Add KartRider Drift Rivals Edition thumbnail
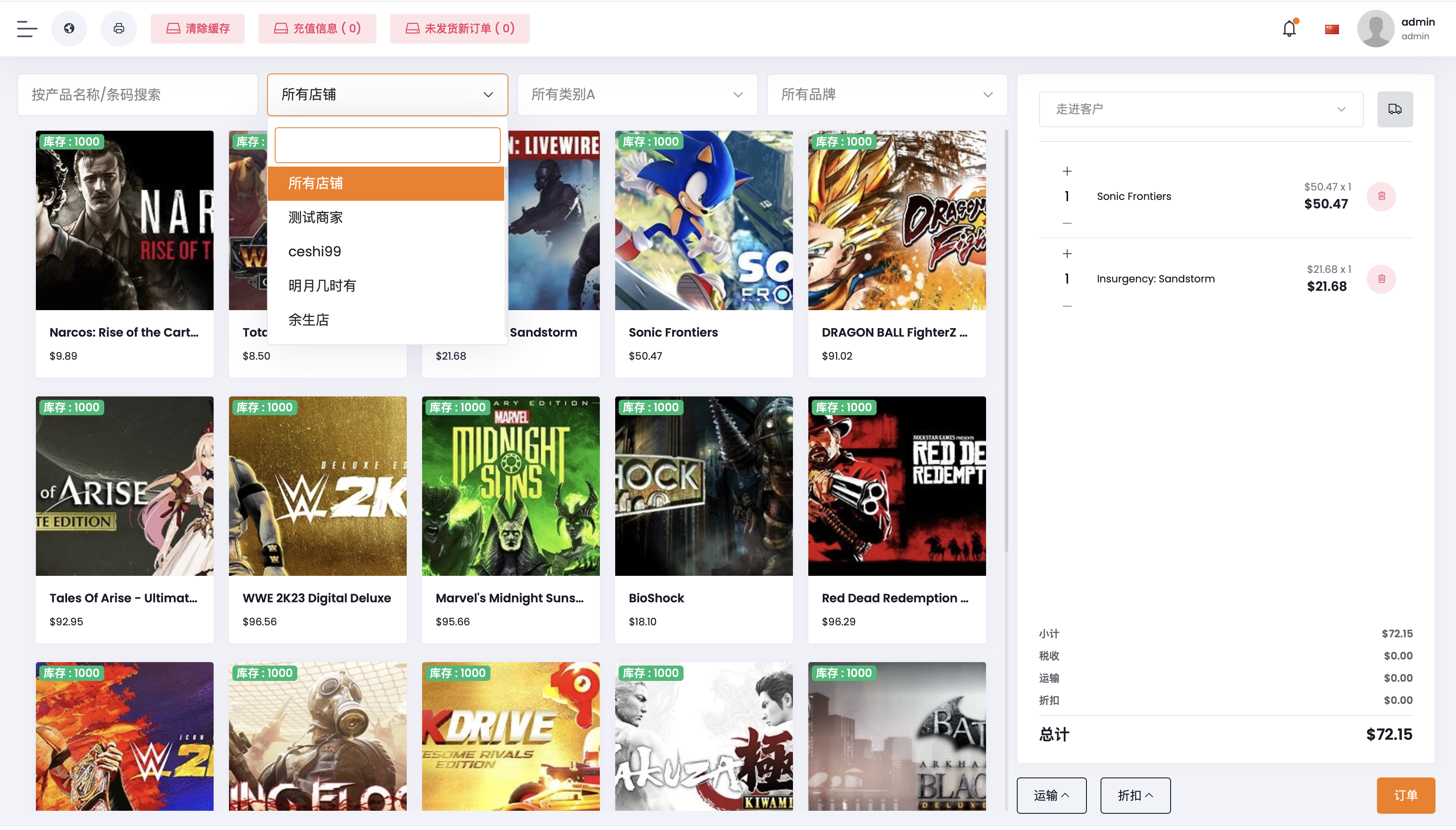Viewport: 1456px width, 830px height. (511, 736)
